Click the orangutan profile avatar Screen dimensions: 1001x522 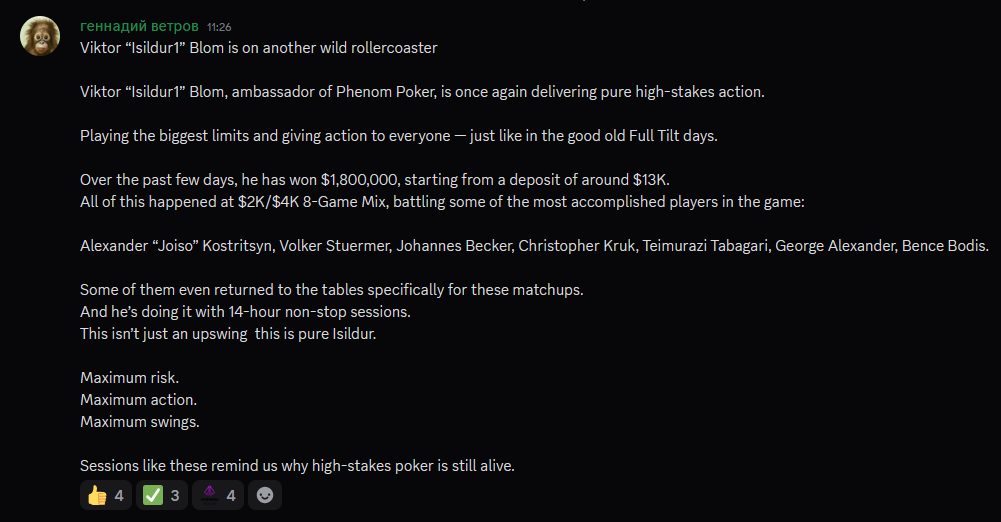pos(40,36)
